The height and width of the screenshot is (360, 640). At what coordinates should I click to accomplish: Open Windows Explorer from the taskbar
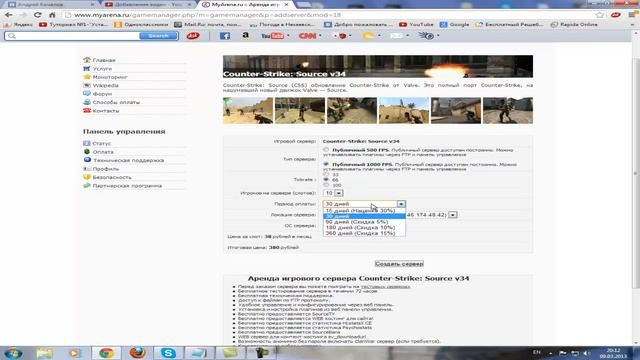[x=44, y=353]
